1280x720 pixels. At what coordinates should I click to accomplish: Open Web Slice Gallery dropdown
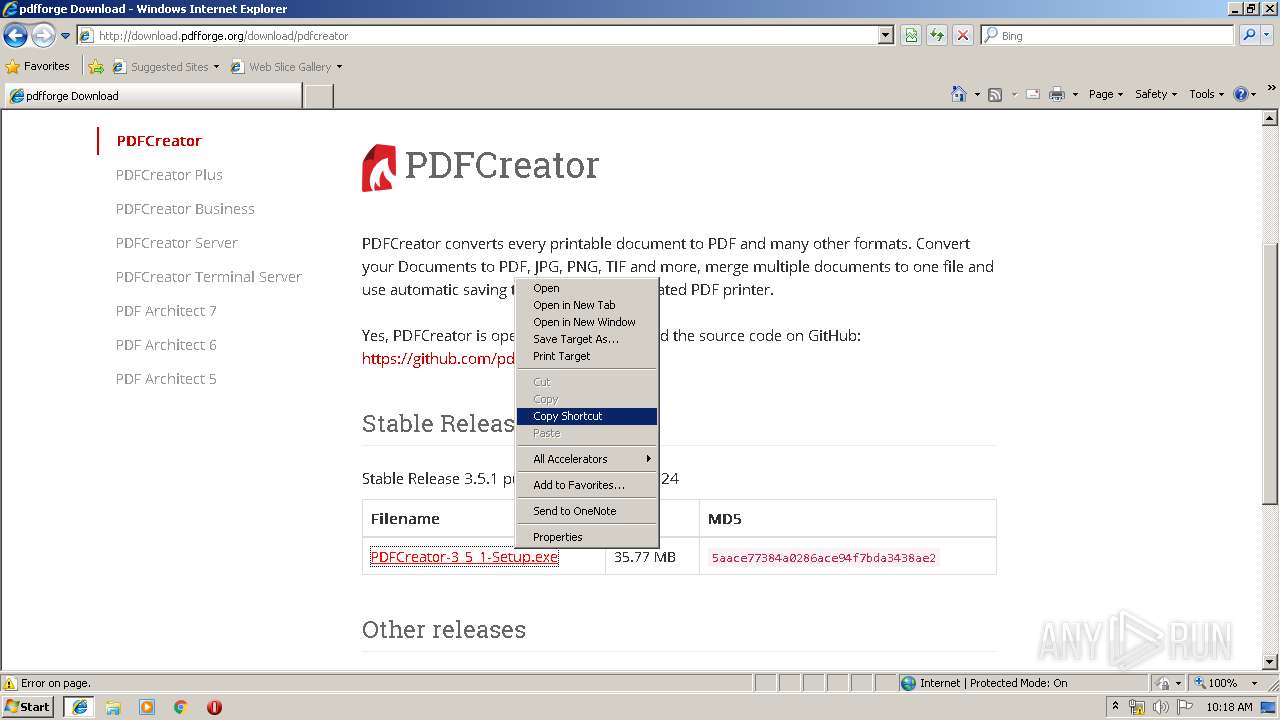pyautogui.click(x=286, y=67)
